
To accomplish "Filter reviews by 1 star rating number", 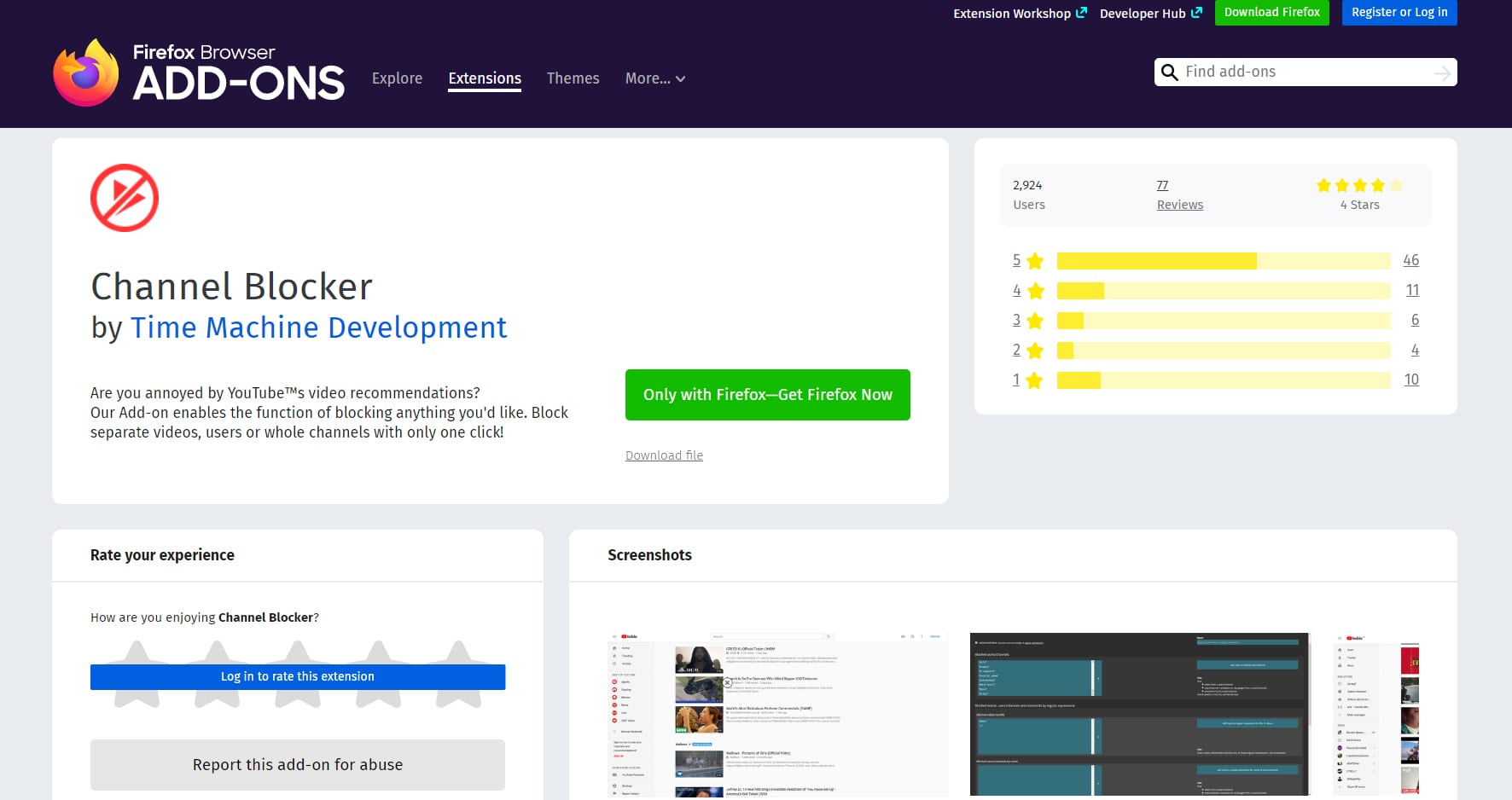I will pyautogui.click(x=1016, y=380).
